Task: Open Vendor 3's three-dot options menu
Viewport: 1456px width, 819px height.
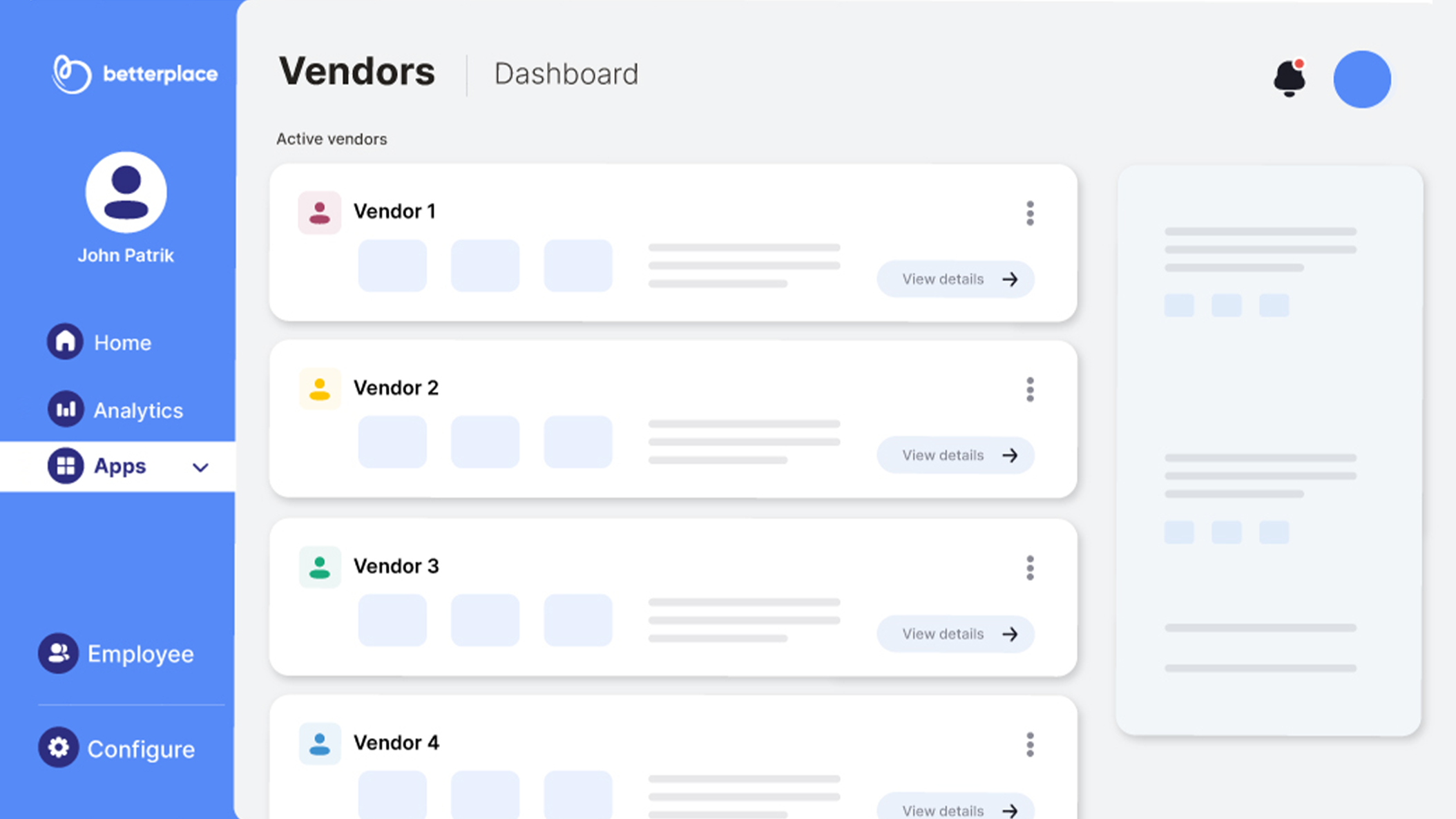Action: (1030, 568)
